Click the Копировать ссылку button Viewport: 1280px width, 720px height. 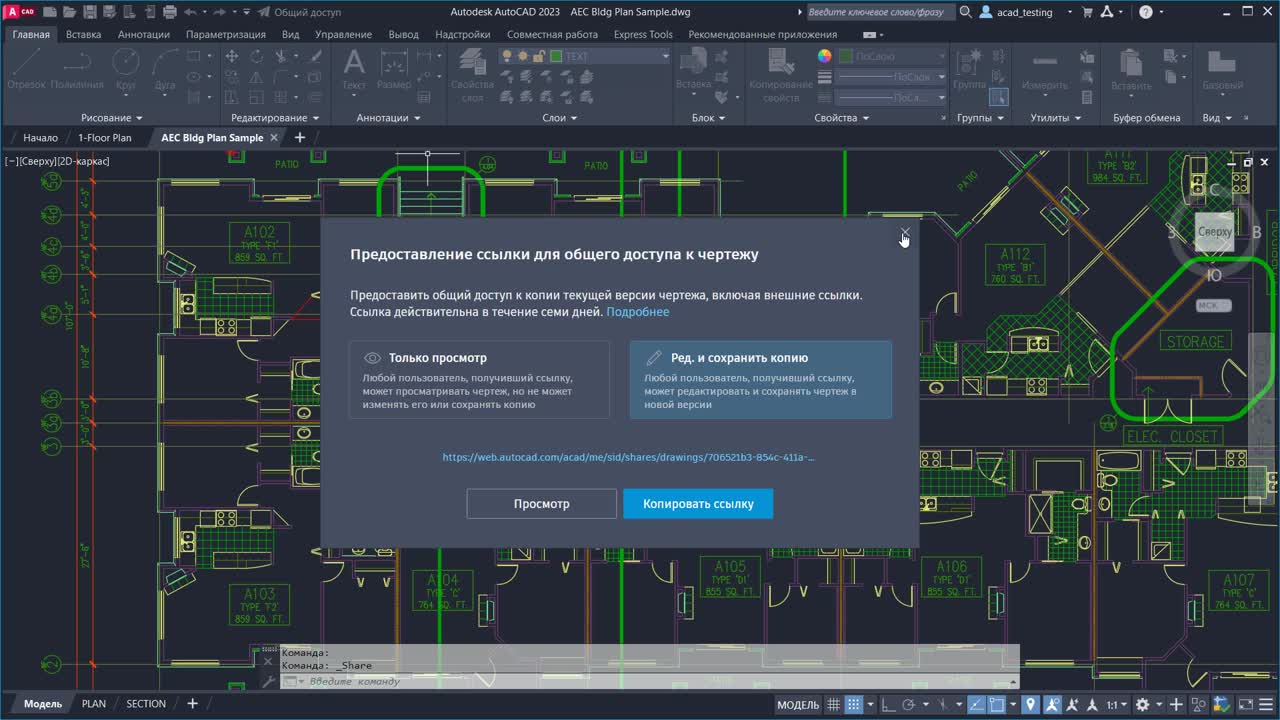click(x=698, y=504)
